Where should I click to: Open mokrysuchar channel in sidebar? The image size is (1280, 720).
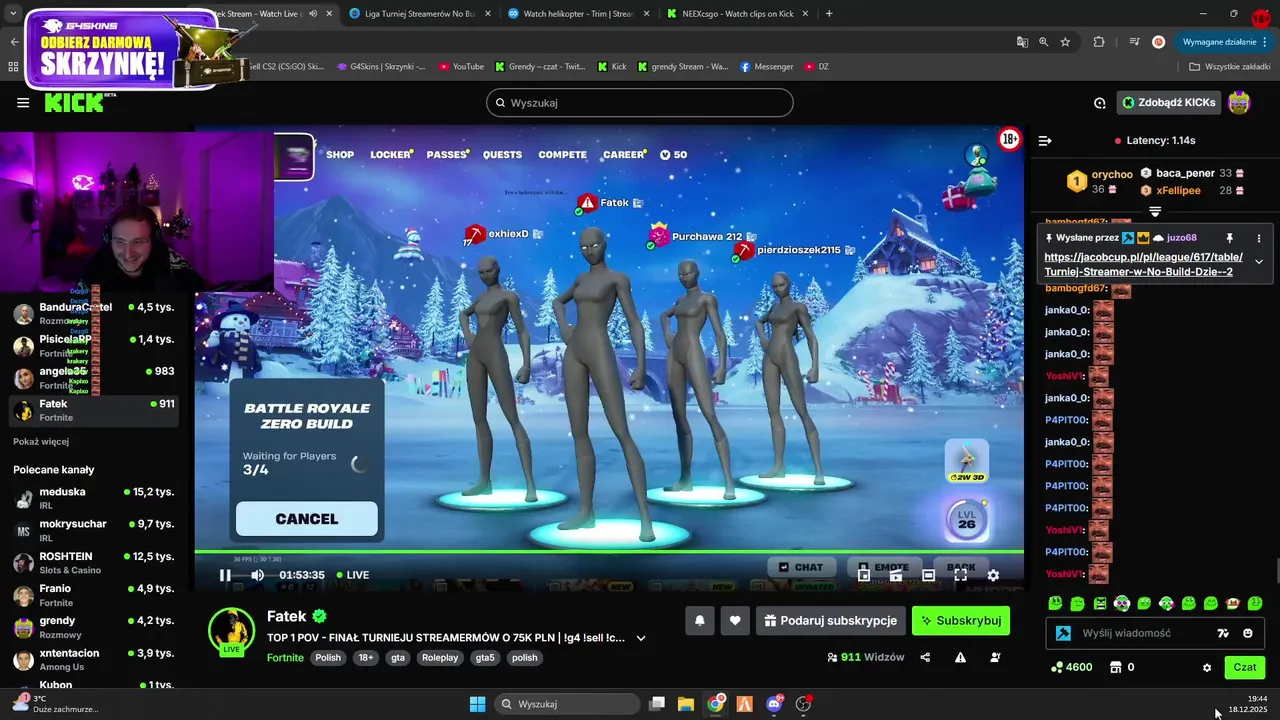tap(95, 530)
